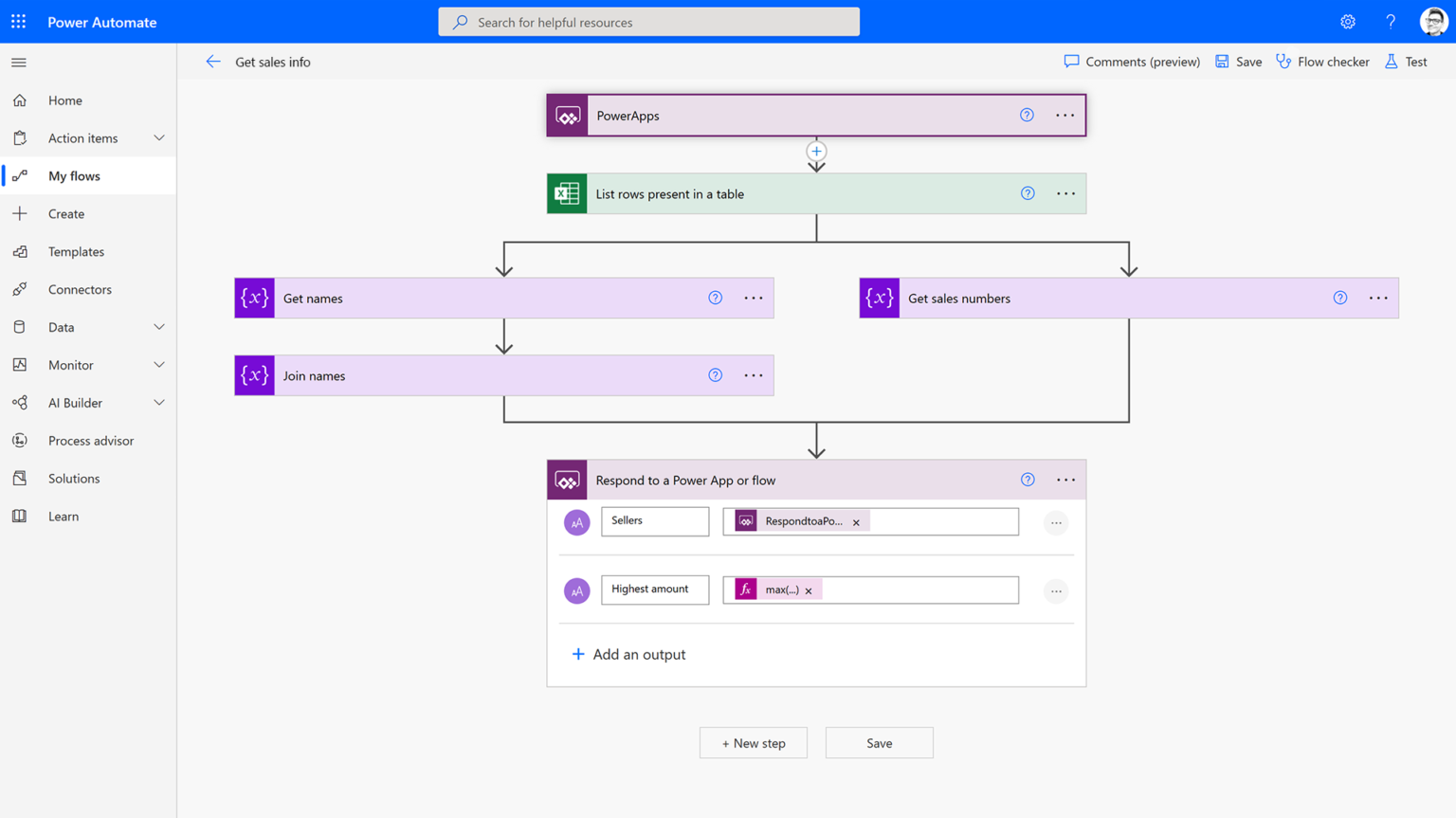Remove the RespondtoaPo token with its x
Screen dimensions: 1456x818
pyautogui.click(x=856, y=521)
